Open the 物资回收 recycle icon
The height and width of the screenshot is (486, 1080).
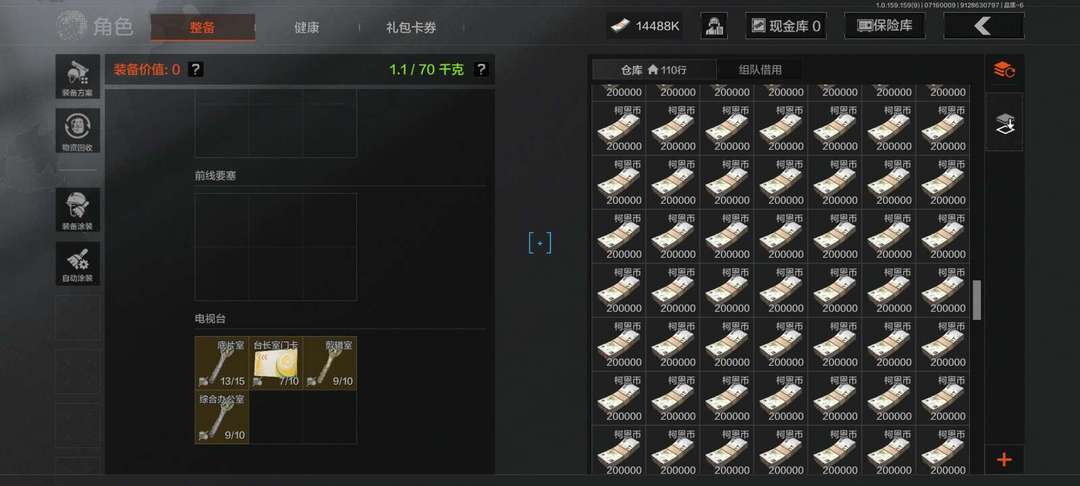(x=78, y=130)
